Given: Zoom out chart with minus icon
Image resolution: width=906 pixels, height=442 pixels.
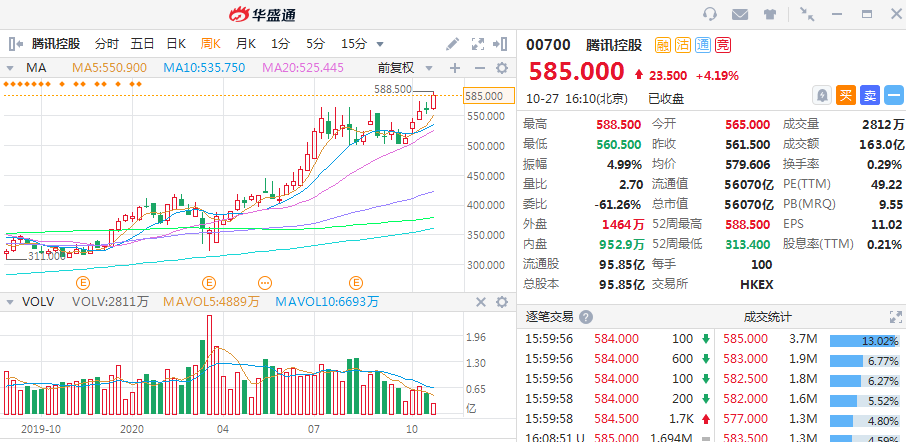Looking at the screenshot, I should point(479,68).
